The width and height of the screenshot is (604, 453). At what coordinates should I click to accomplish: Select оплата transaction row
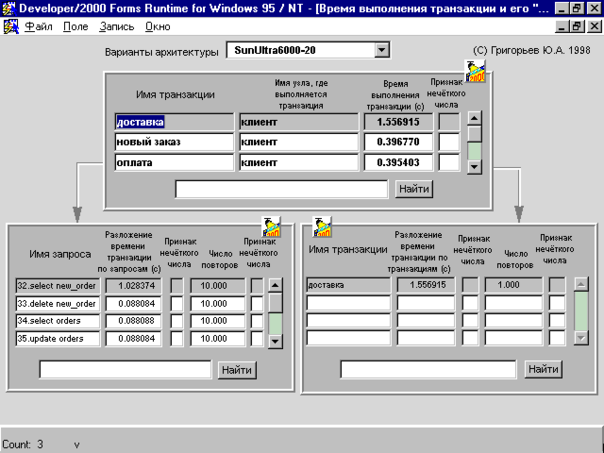coord(174,163)
